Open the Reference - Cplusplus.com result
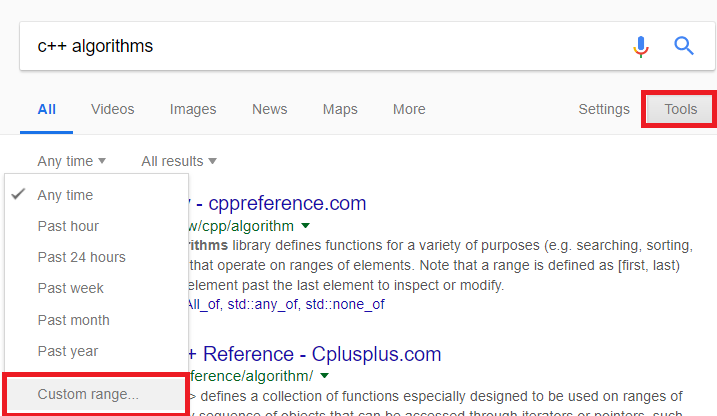 [x=315, y=354]
